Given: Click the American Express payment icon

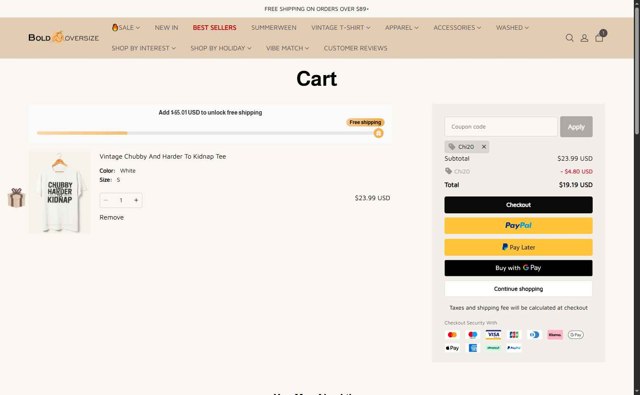Looking at the screenshot, I should (473, 348).
